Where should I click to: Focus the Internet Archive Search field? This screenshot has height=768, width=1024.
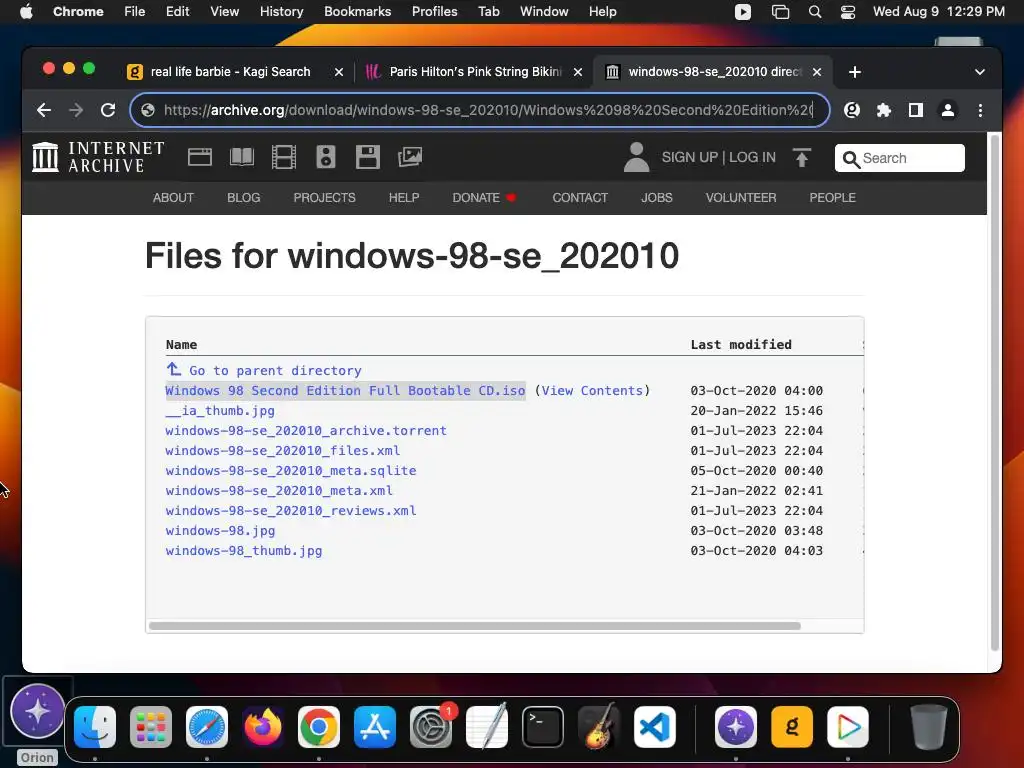click(x=899, y=158)
